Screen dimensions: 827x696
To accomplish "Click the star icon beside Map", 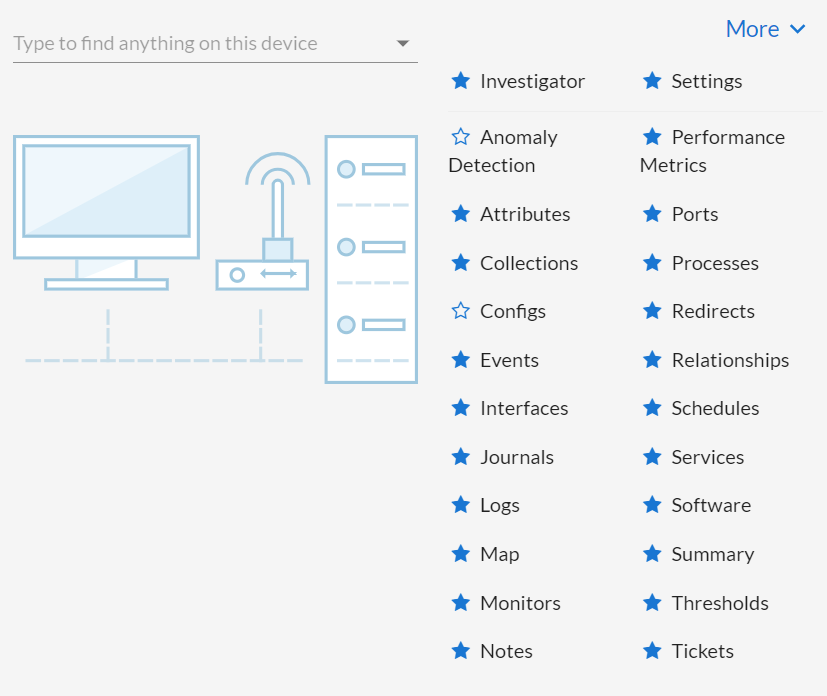I will point(460,554).
